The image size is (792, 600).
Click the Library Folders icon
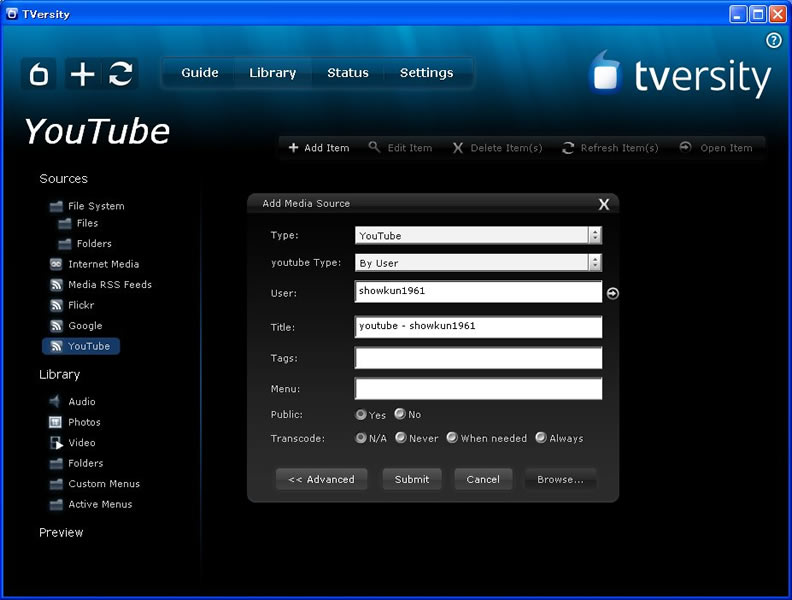coord(56,464)
